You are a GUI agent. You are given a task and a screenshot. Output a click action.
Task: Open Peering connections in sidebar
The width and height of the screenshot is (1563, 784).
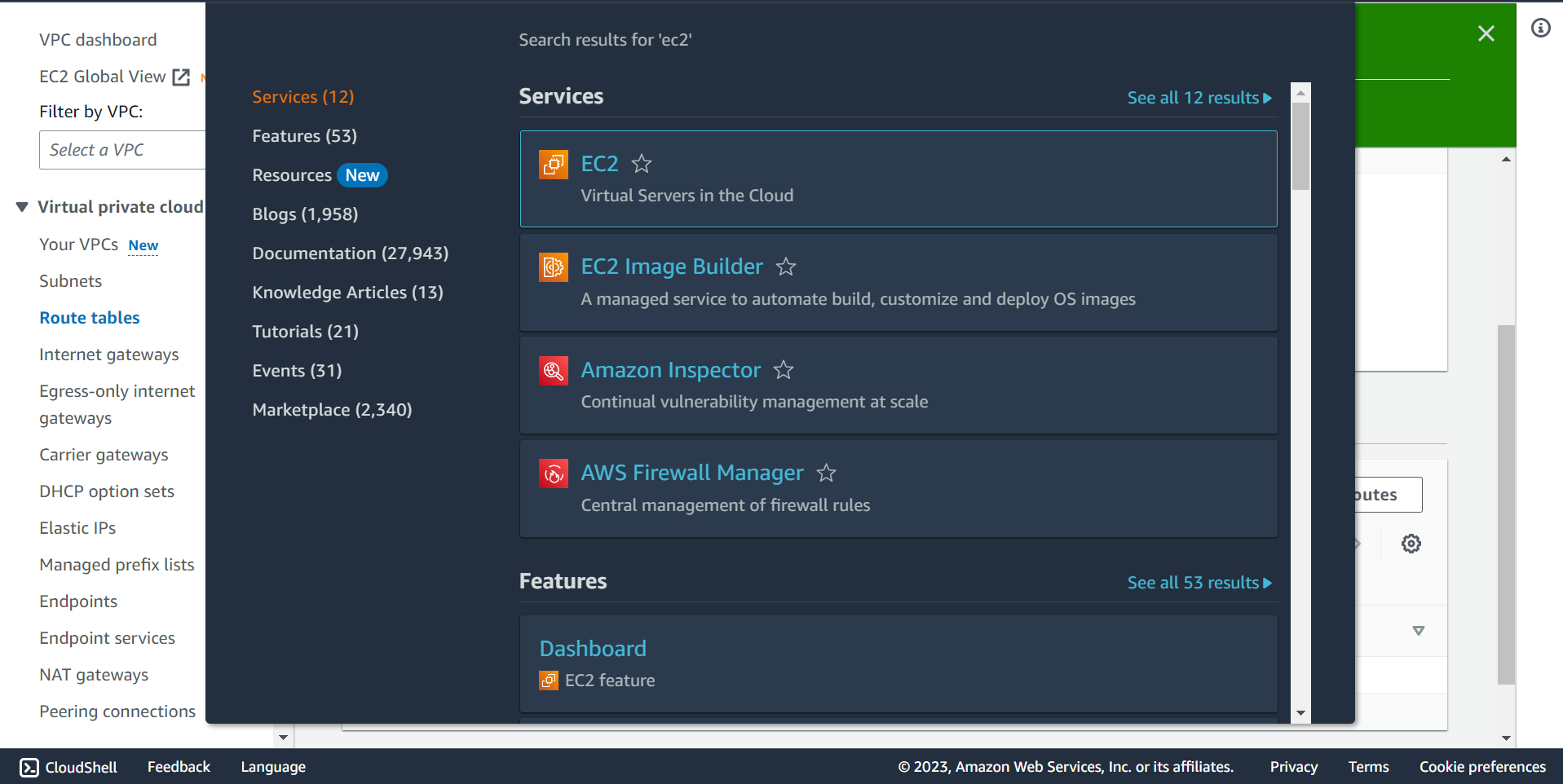[117, 711]
